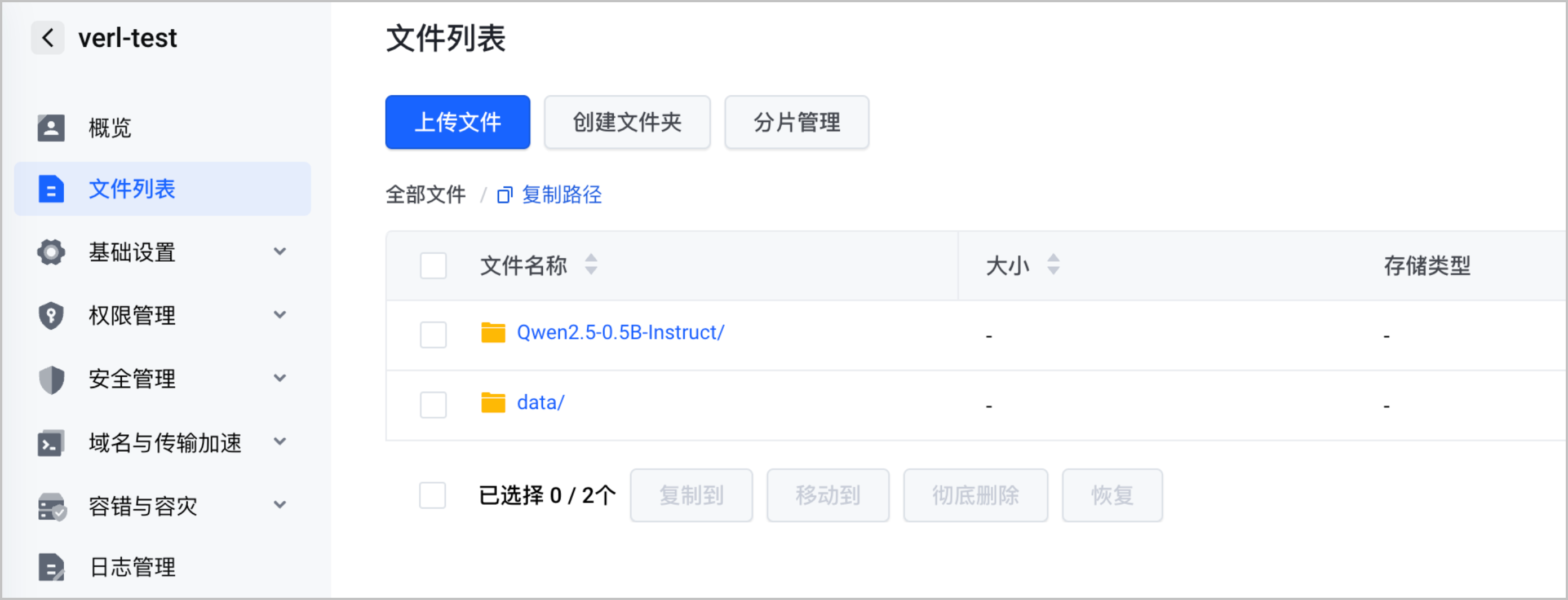The width and height of the screenshot is (1568, 600).
Task: Expand the 权限管理 submenu chevron
Action: click(x=280, y=315)
